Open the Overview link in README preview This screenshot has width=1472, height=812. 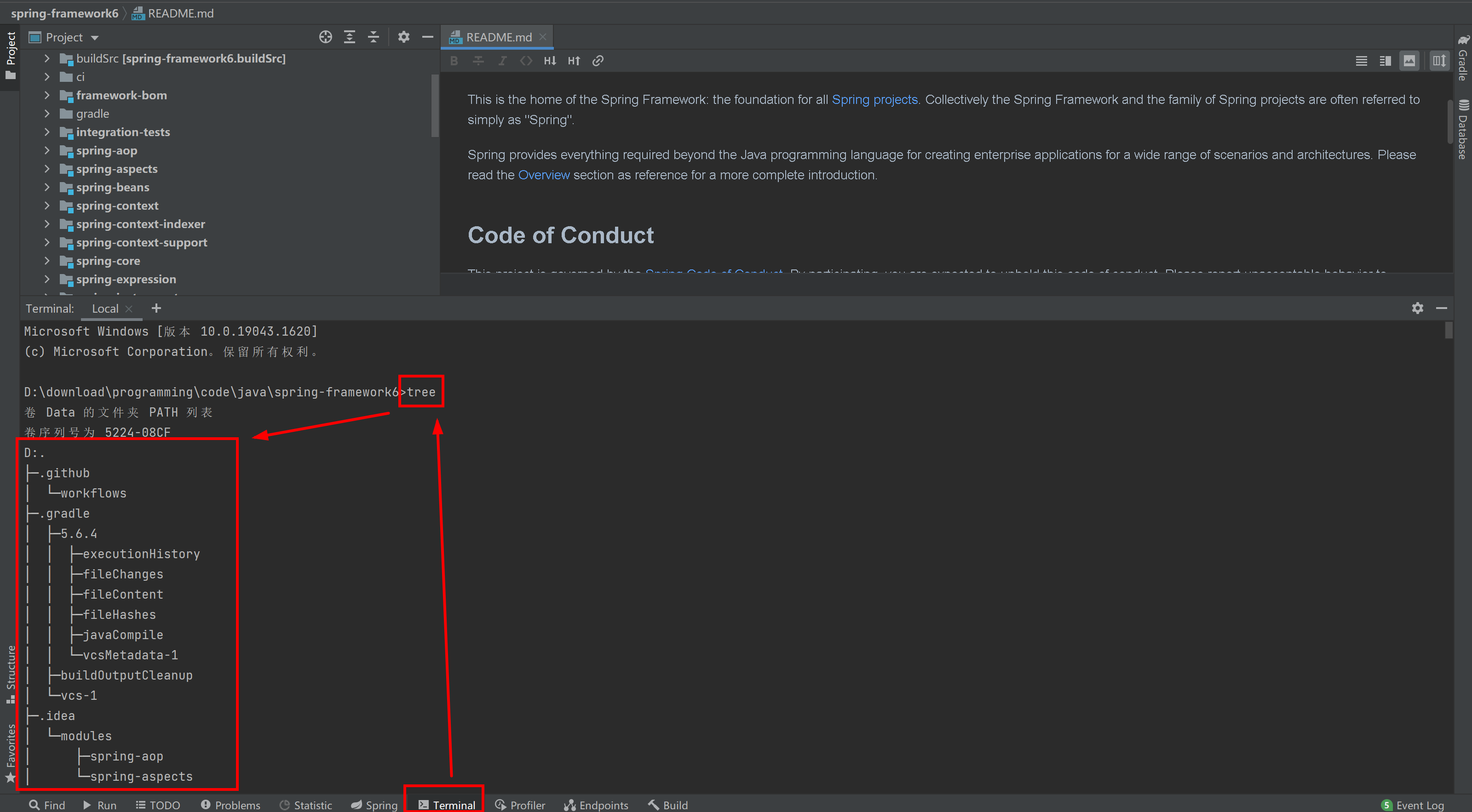pos(543,175)
